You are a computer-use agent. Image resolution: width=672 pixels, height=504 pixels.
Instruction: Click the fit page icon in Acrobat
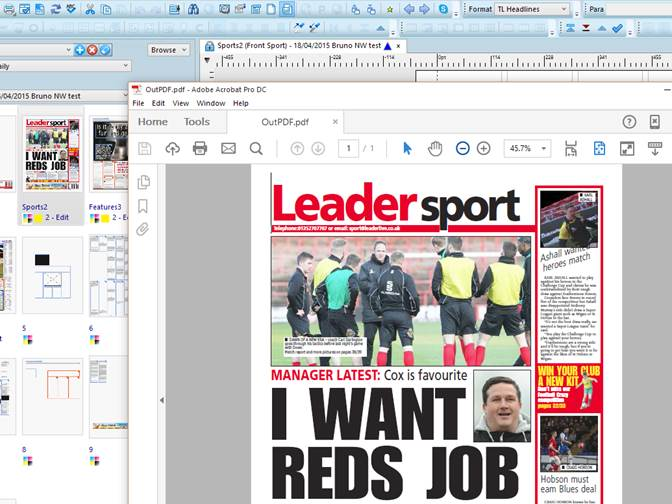tap(599, 149)
